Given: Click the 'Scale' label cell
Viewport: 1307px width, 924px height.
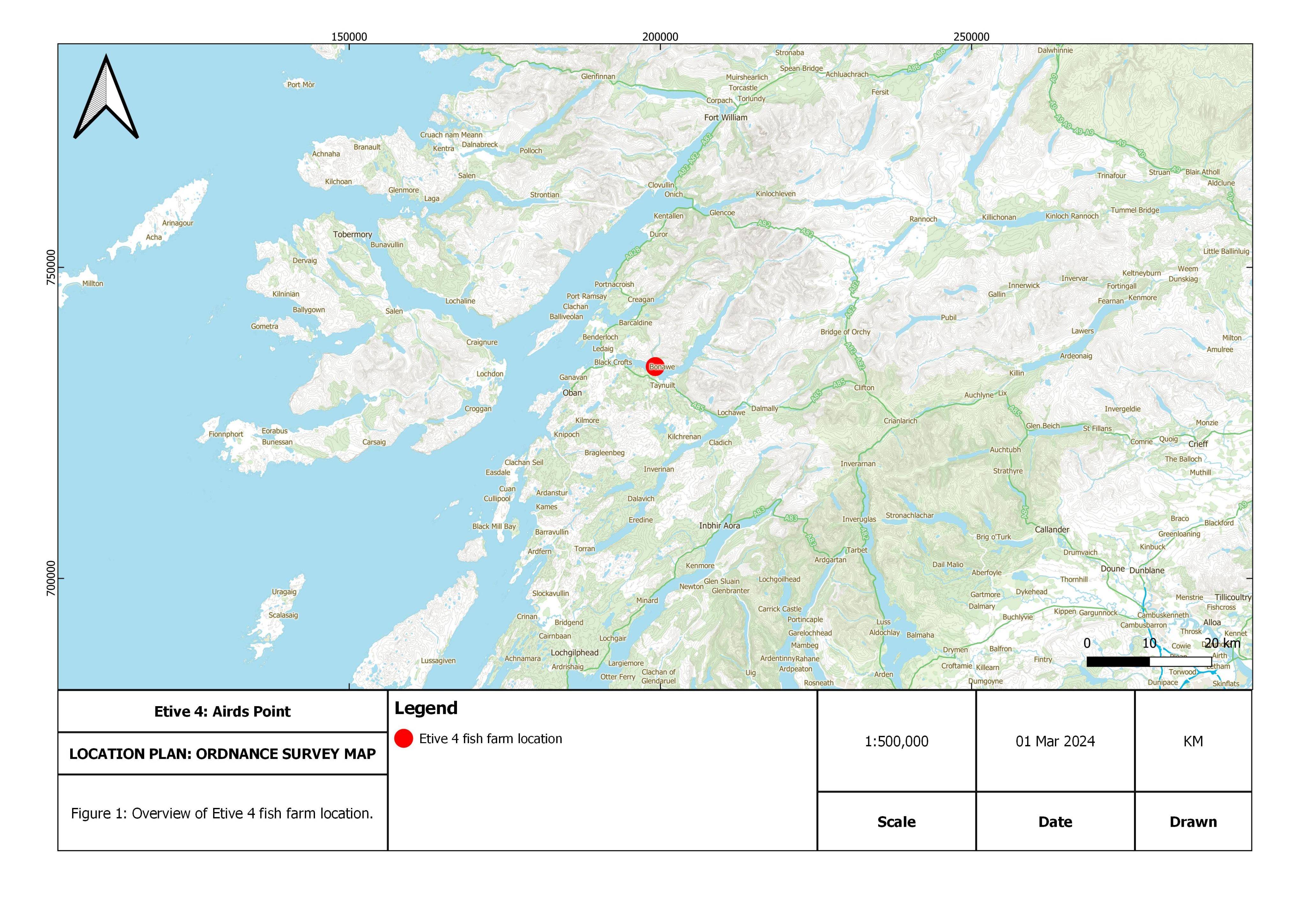Looking at the screenshot, I should 897,822.
